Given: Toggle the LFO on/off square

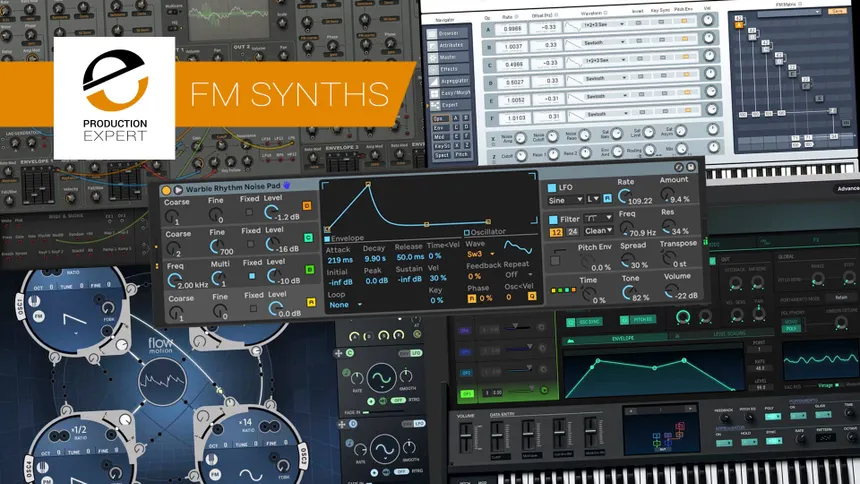Looking at the screenshot, I should pos(552,188).
